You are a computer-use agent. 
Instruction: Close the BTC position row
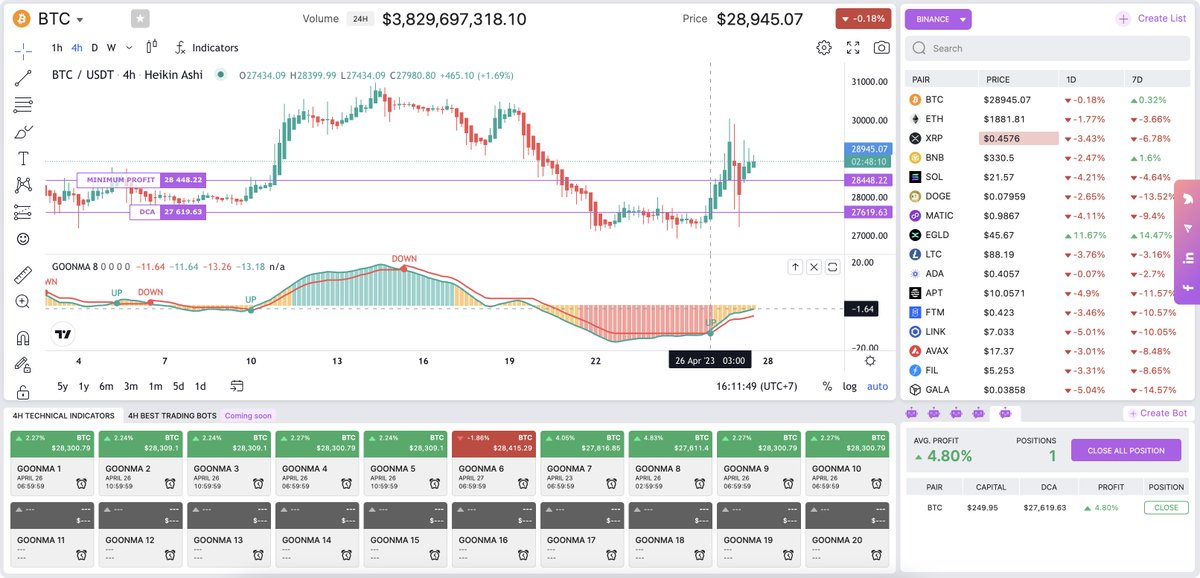[x=1166, y=507]
